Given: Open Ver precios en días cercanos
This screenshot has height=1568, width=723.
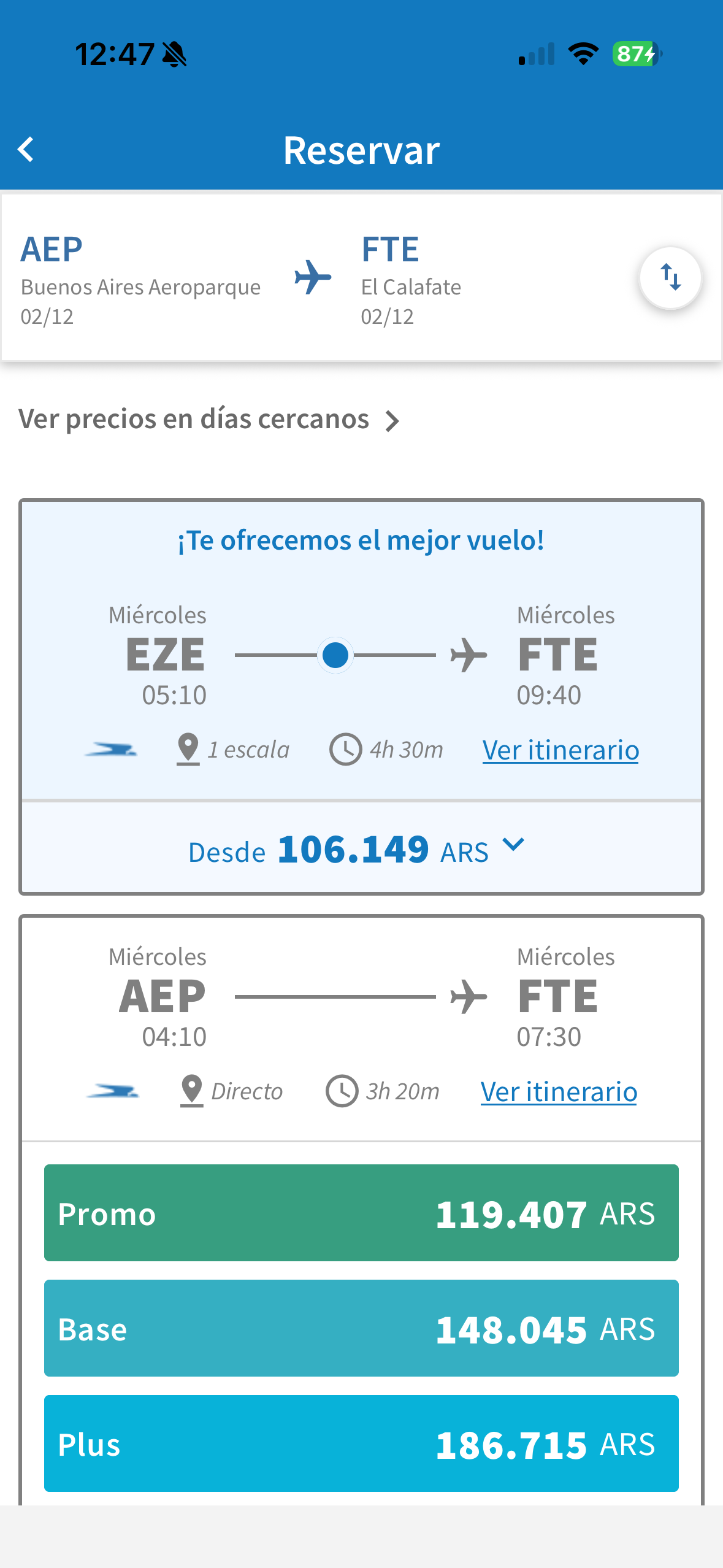Looking at the screenshot, I should [194, 420].
